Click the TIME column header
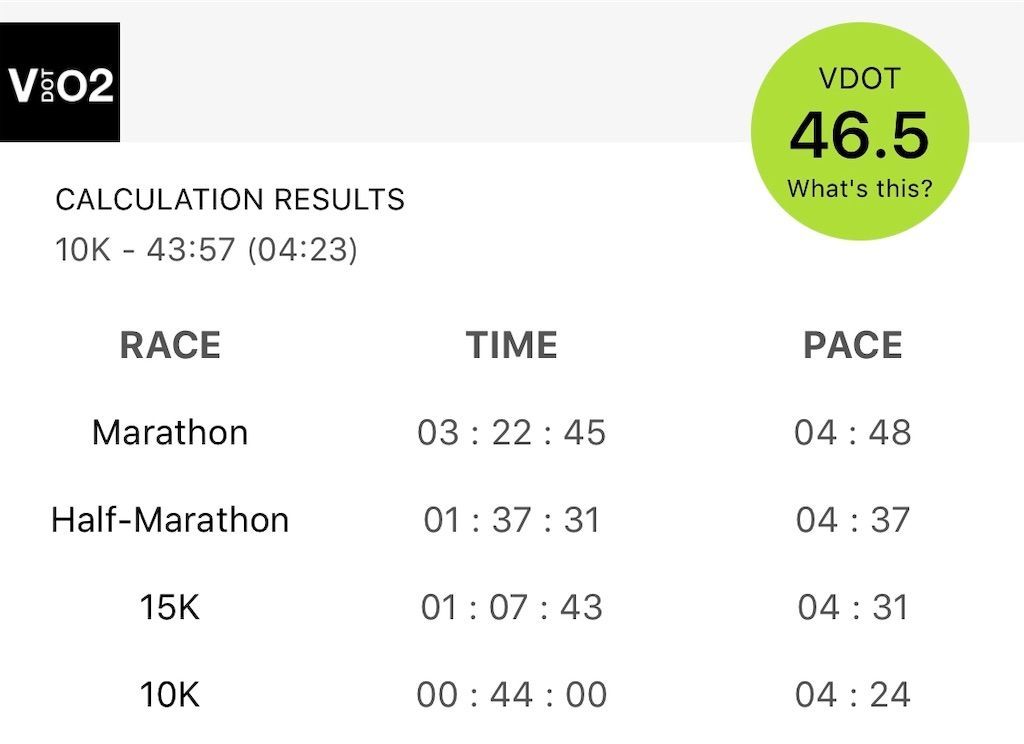This screenshot has height=744, width=1024. click(x=511, y=346)
